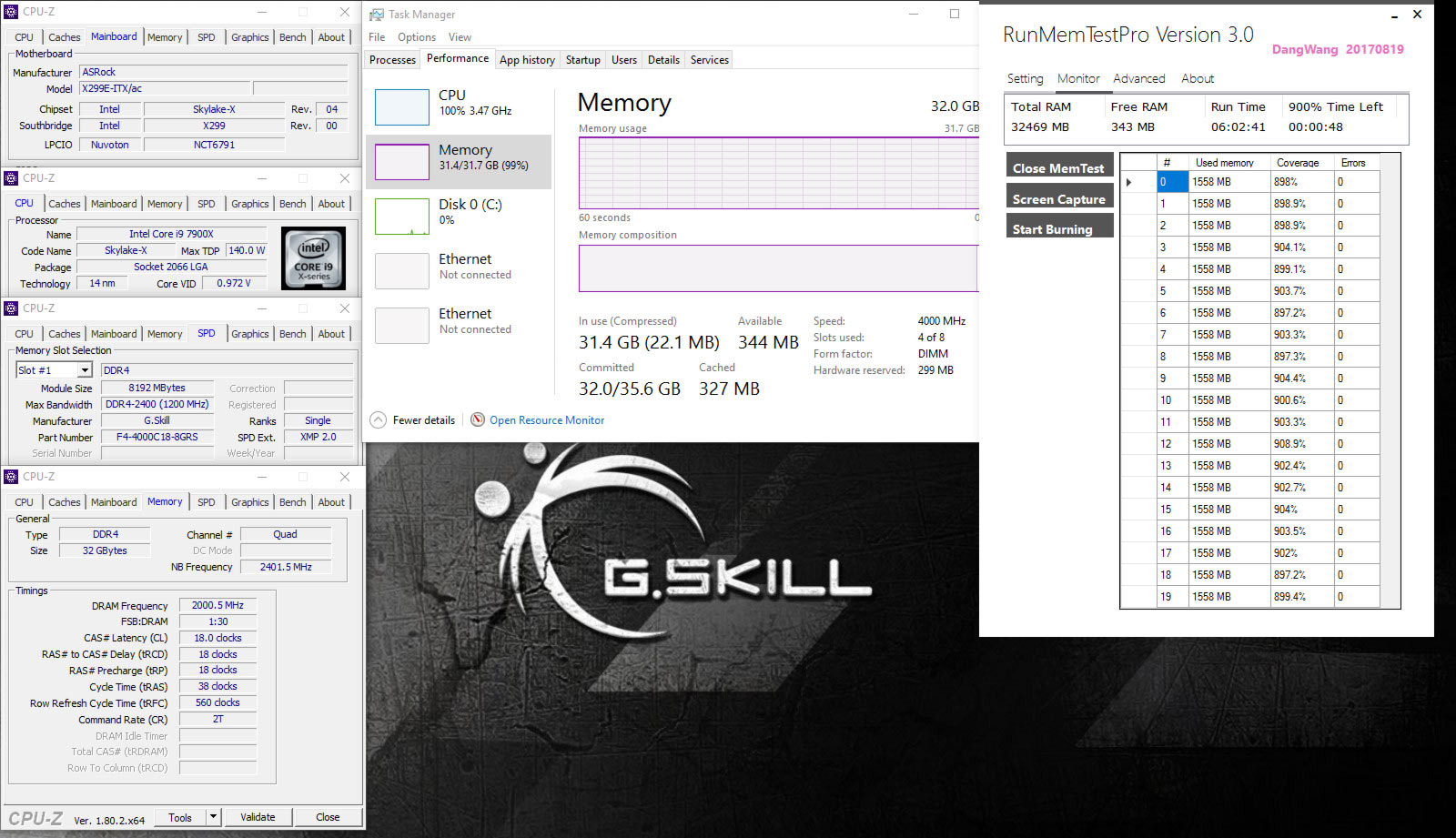Click Start Burning button
The height and width of the screenshot is (838, 1456).
tap(1059, 227)
